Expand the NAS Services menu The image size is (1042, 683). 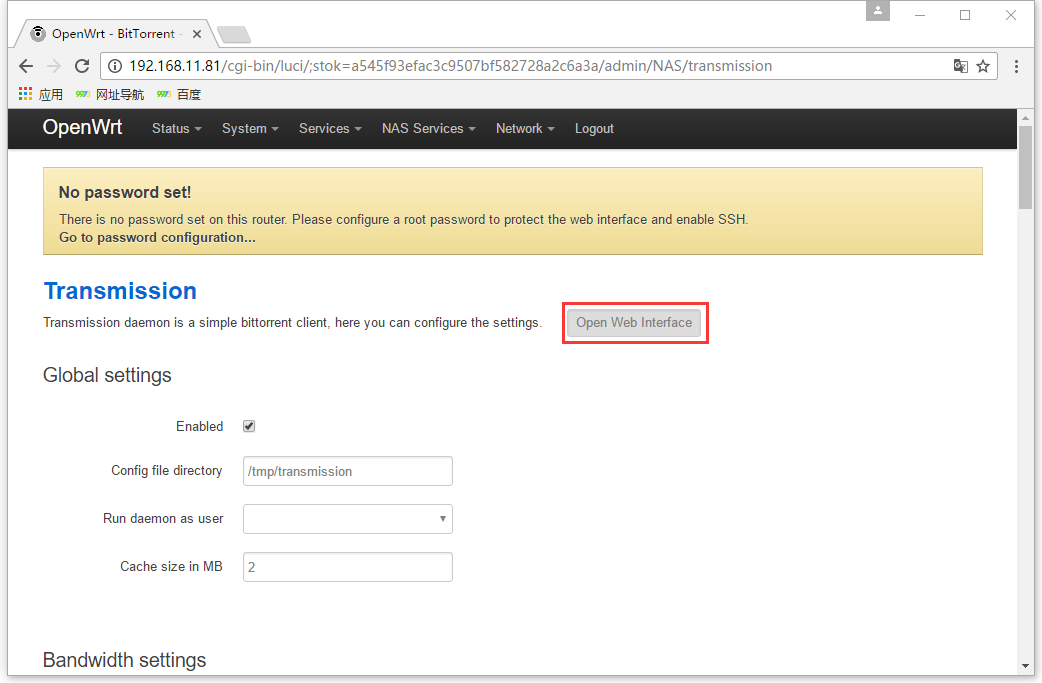429,128
